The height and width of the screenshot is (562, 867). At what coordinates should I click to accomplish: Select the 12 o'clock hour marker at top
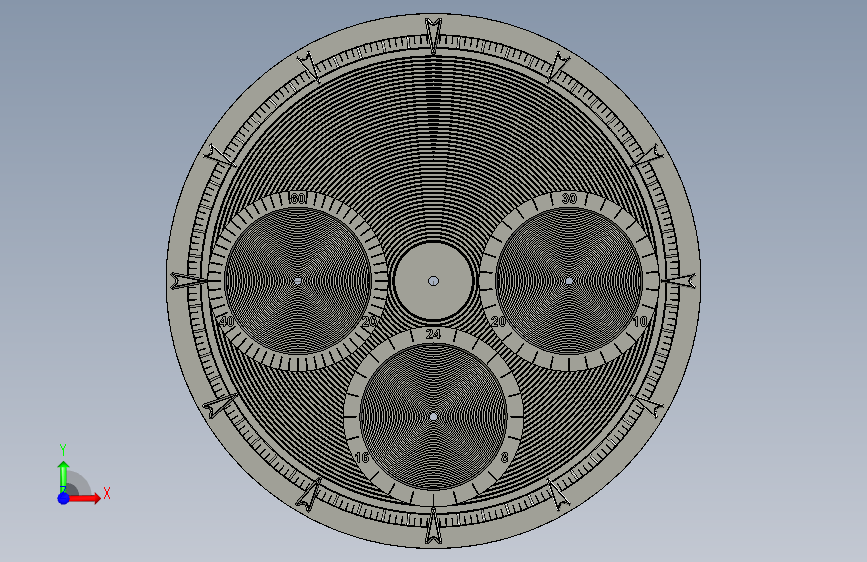coord(434,35)
